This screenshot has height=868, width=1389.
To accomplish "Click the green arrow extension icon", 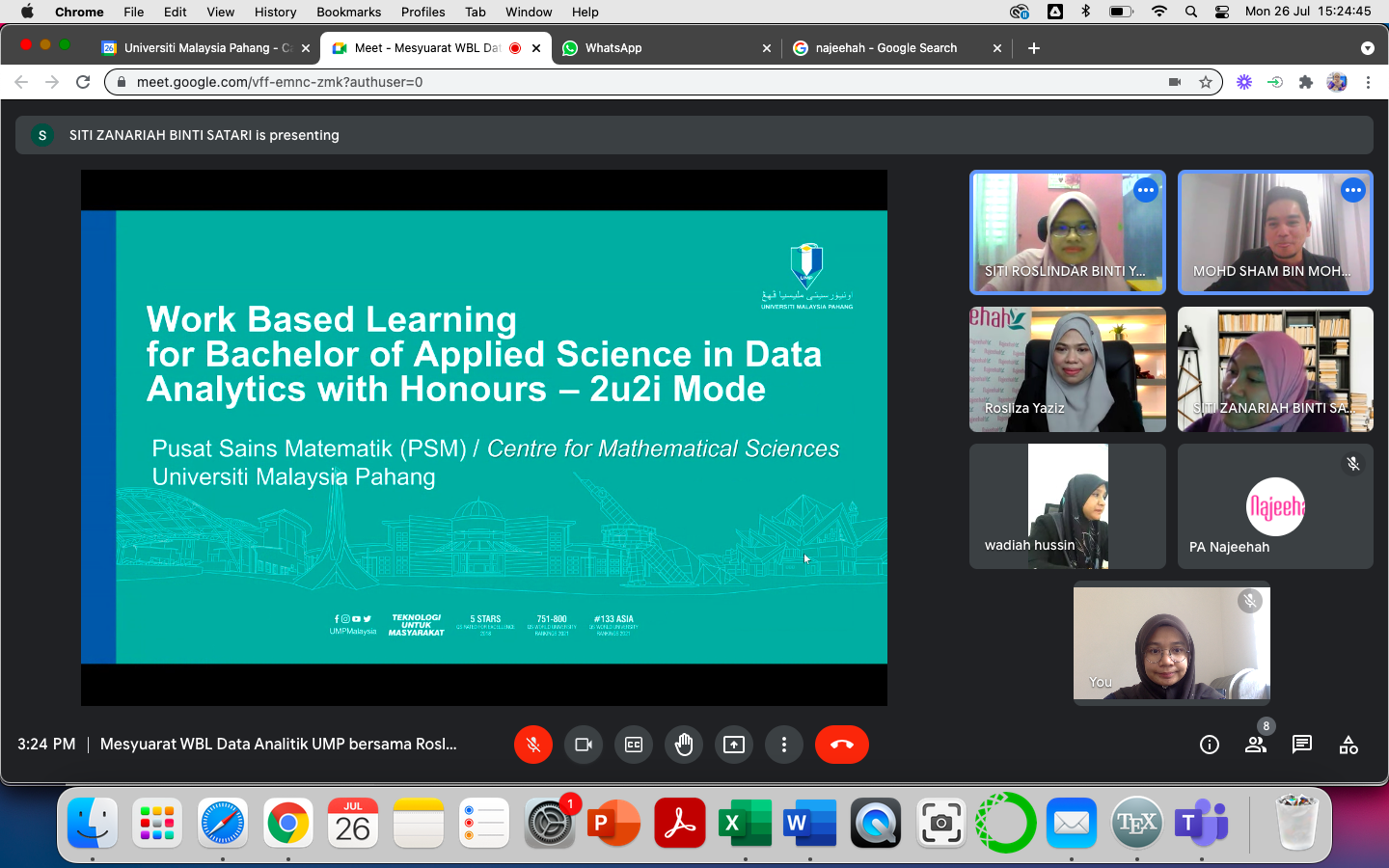I will (1275, 82).
